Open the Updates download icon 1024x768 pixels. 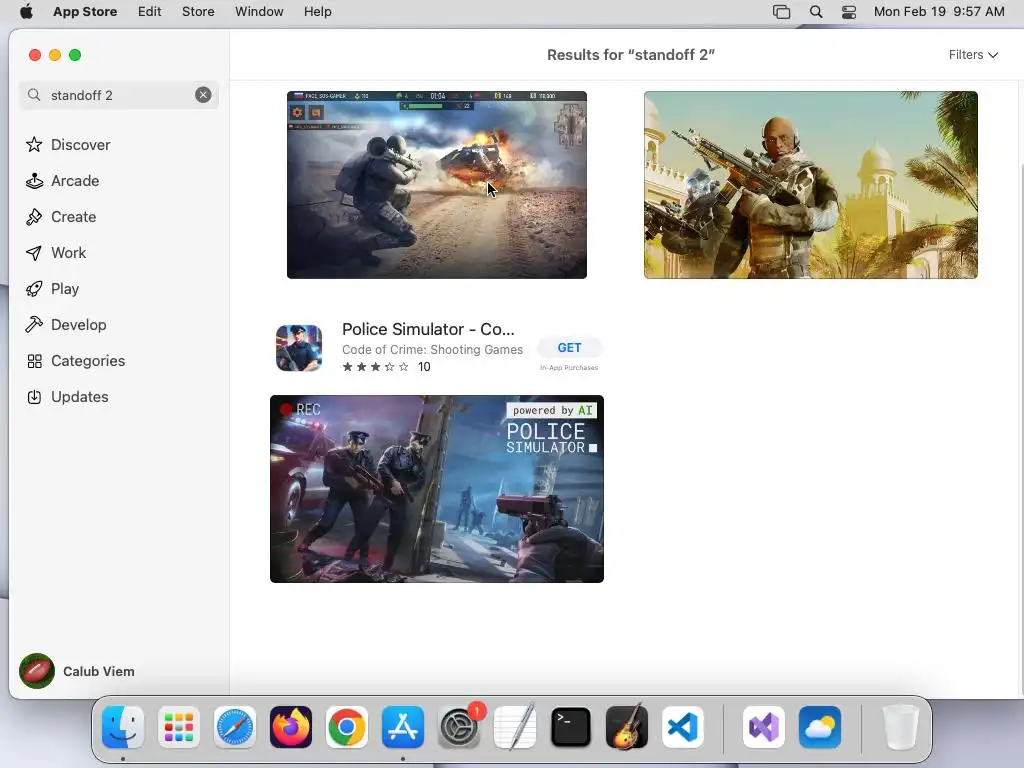point(34,397)
